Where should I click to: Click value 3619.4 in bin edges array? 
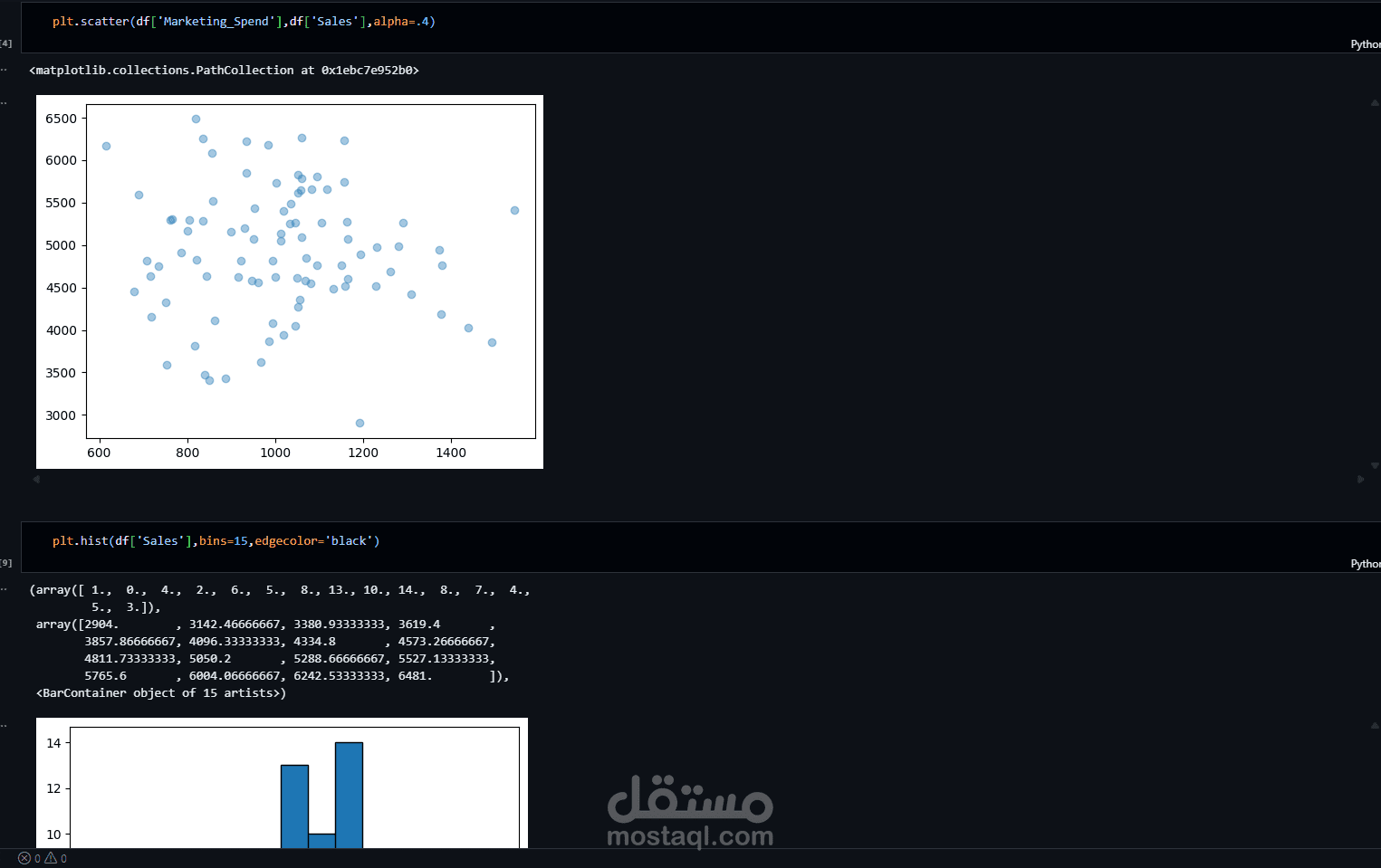(419, 625)
